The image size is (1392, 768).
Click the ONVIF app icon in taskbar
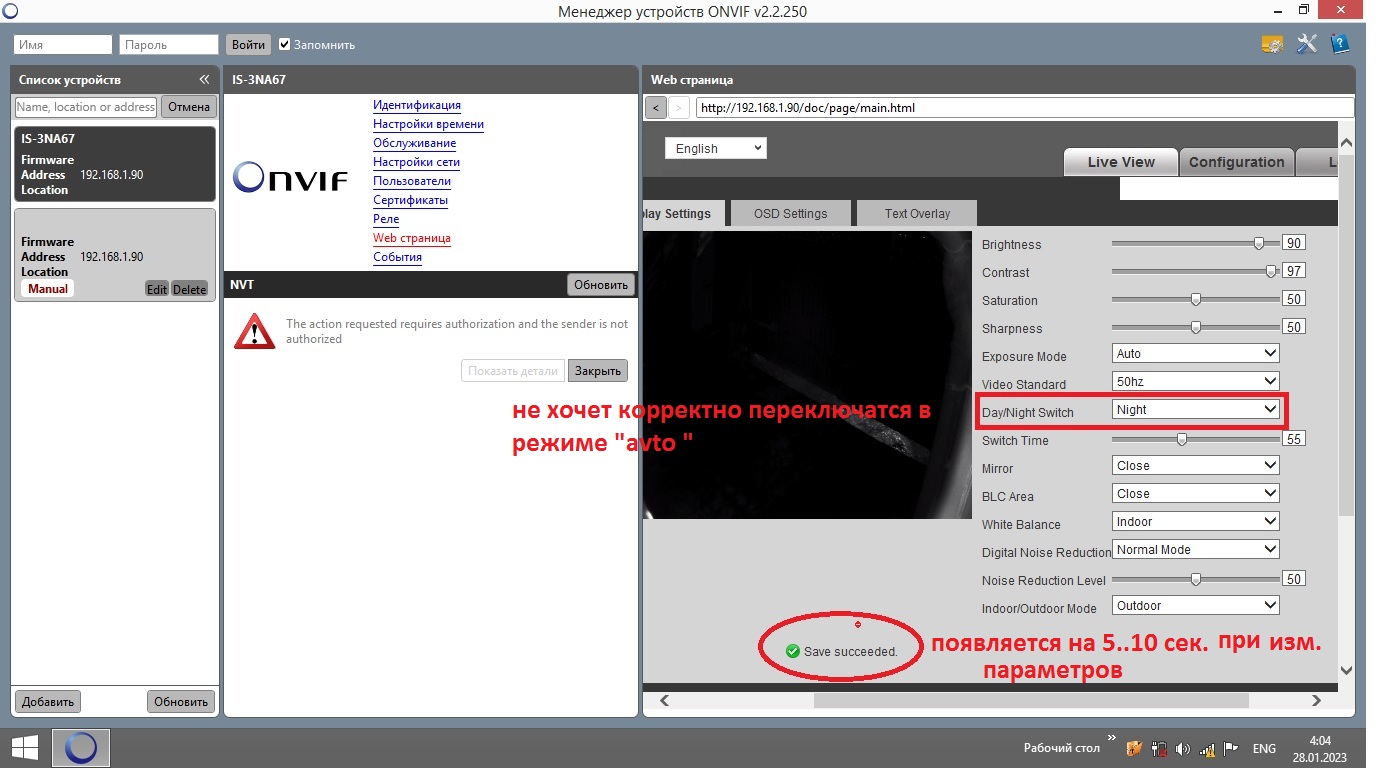(81, 747)
